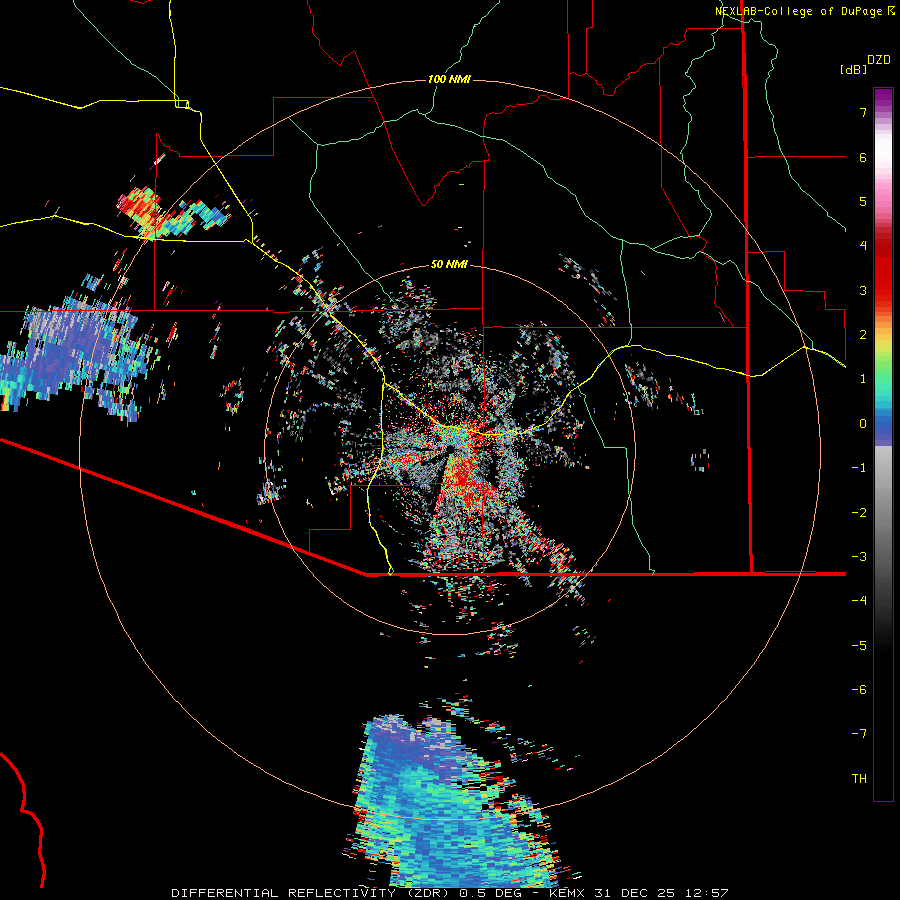Click the 50 NMI range ring label

449,264
